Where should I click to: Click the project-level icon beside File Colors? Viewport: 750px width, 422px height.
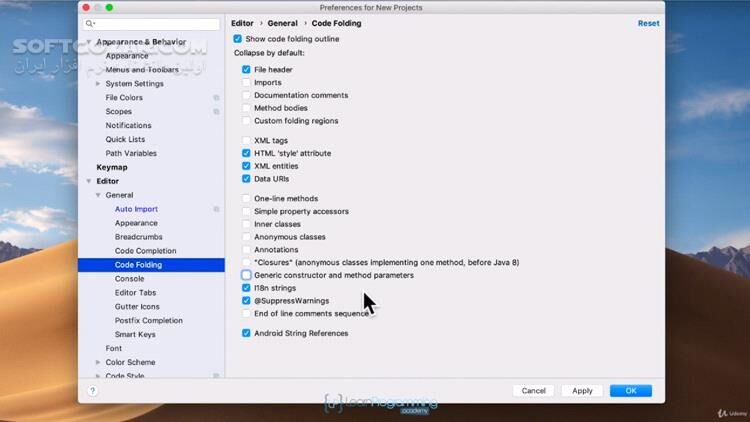[216, 98]
